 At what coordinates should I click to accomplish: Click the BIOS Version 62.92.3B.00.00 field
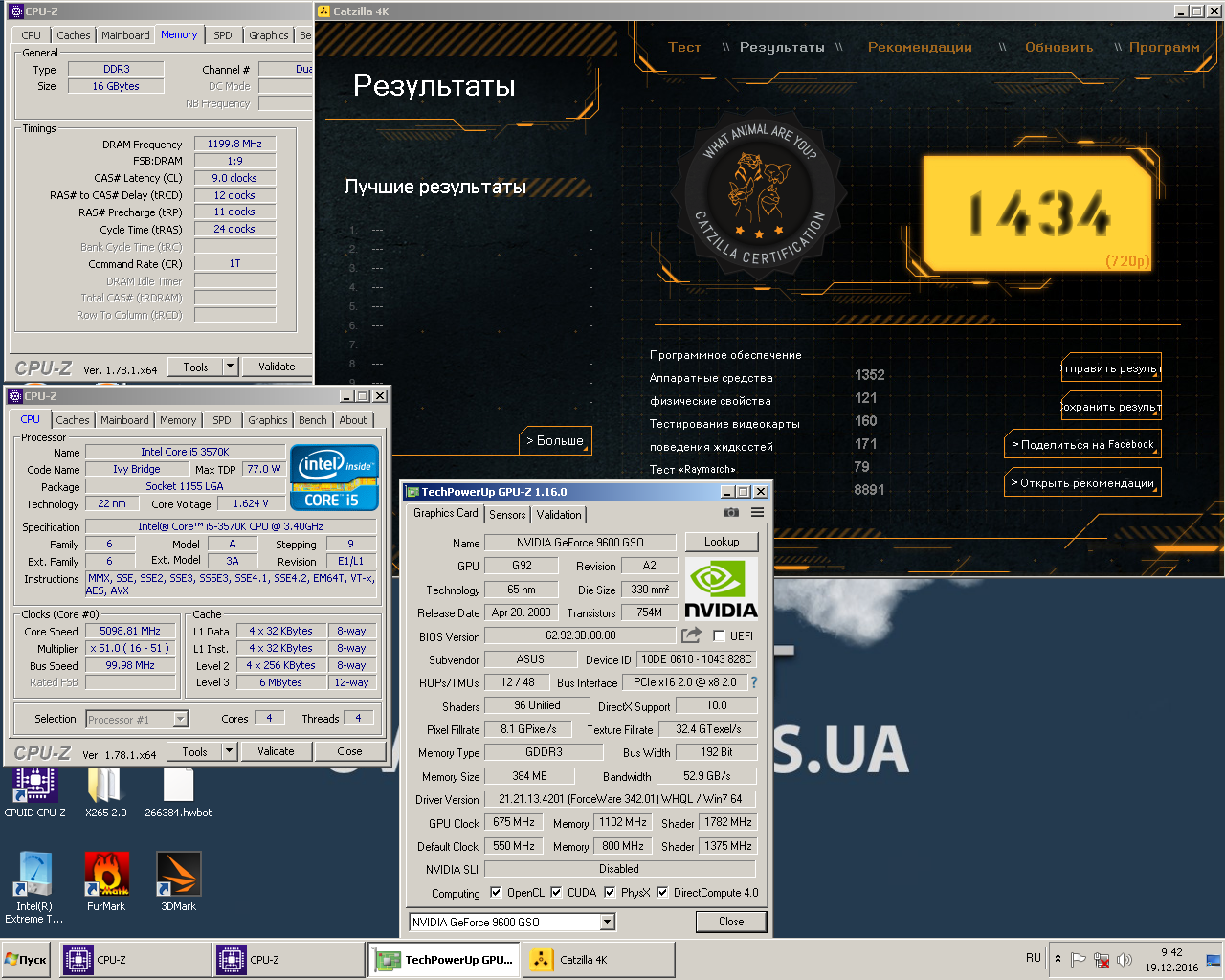pos(581,635)
